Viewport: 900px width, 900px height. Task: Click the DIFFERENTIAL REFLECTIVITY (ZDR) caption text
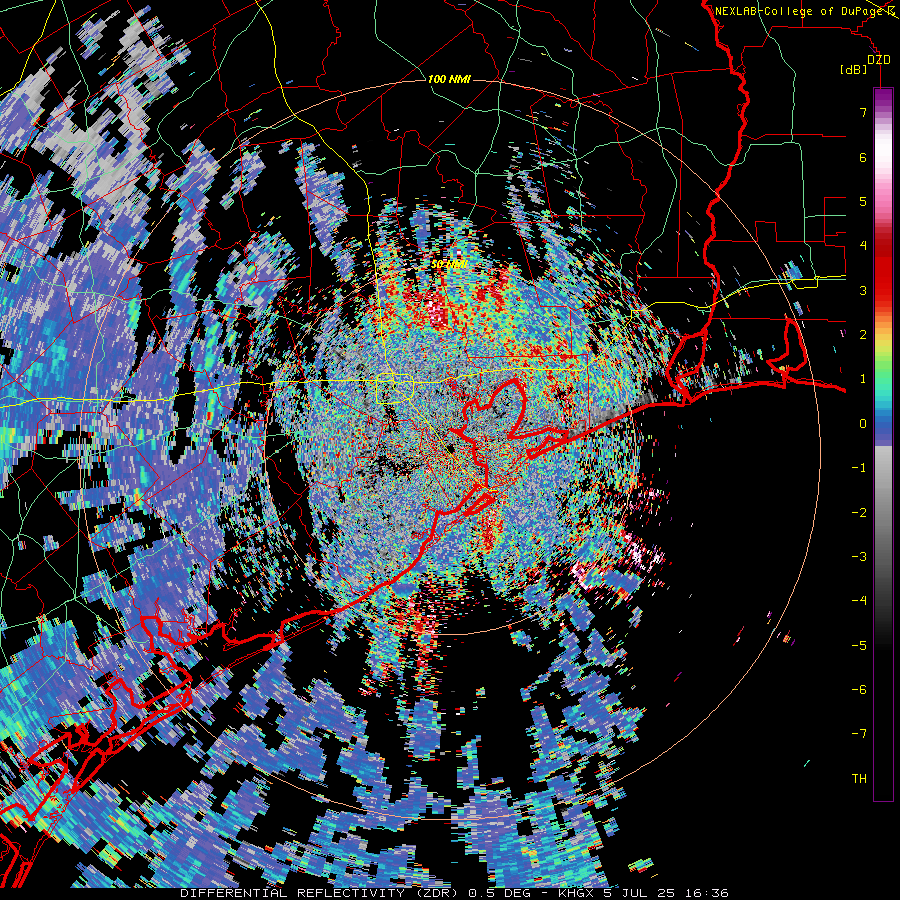coord(319,893)
